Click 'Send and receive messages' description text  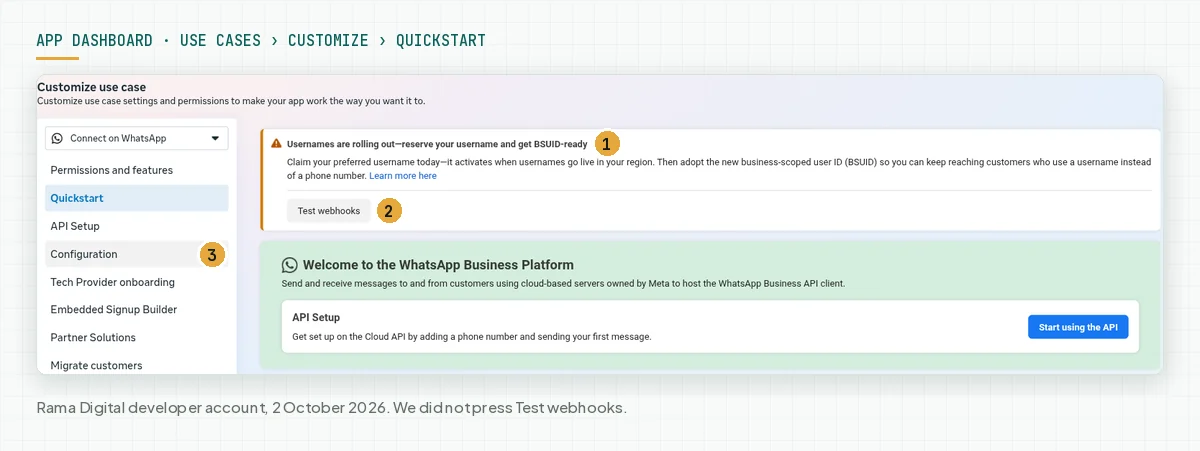(564, 284)
